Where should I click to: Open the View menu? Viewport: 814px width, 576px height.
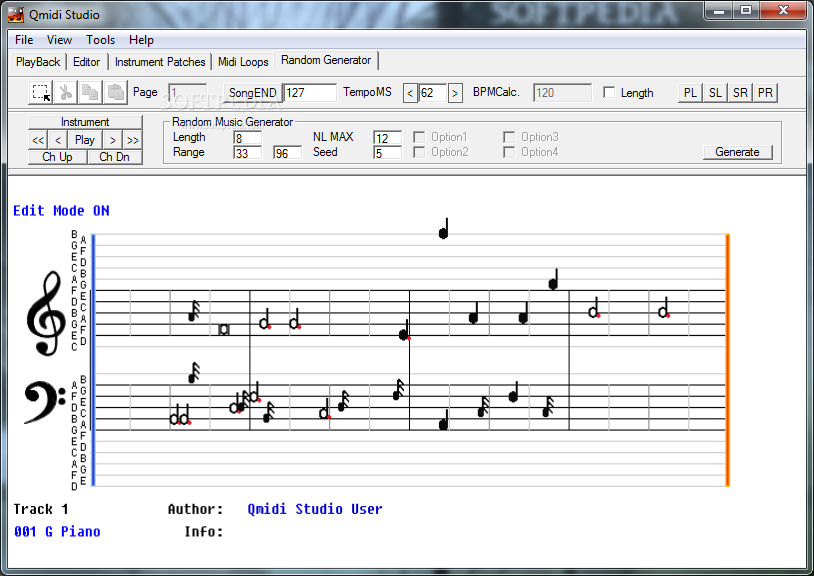[59, 40]
